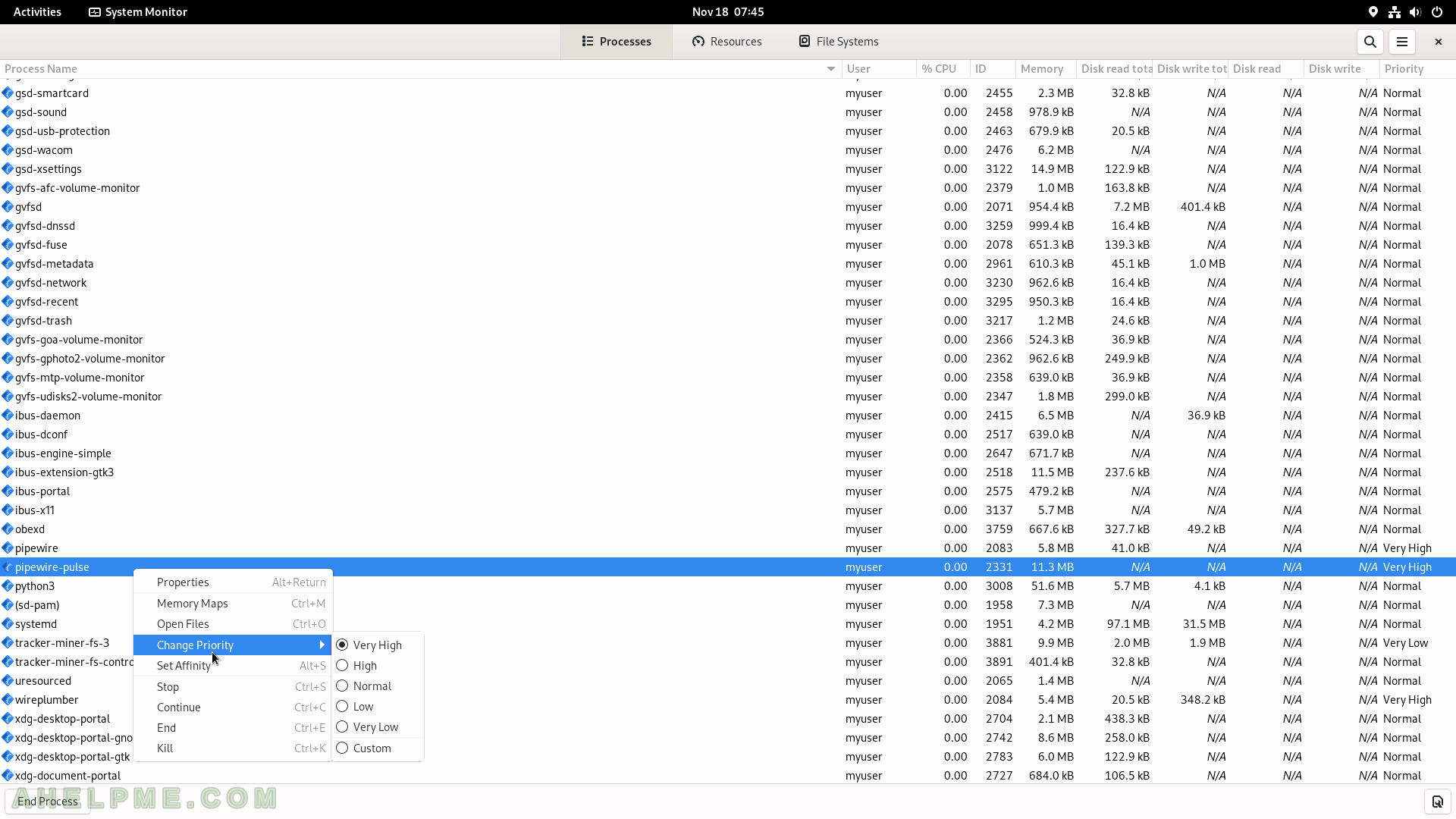Click the xdg-document-portal process icon
This screenshot has height=819, width=1456.
pos(8,776)
